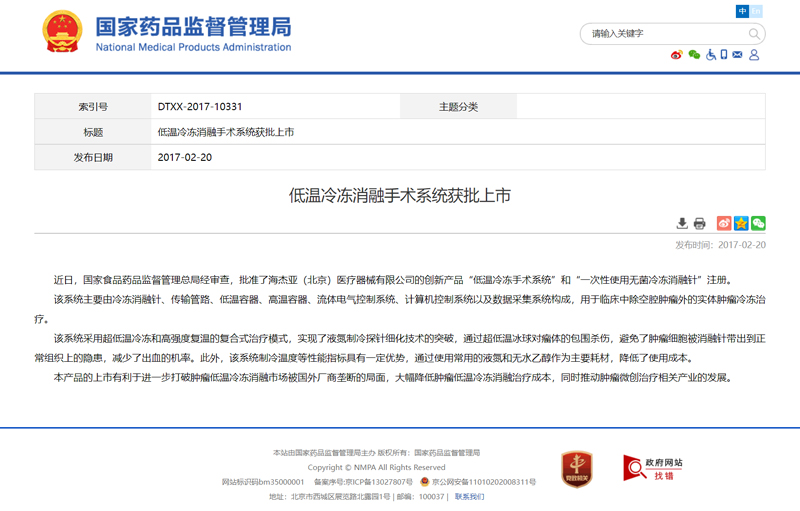Switch language to En
Image resolution: width=800 pixels, height=511 pixels.
(756, 11)
